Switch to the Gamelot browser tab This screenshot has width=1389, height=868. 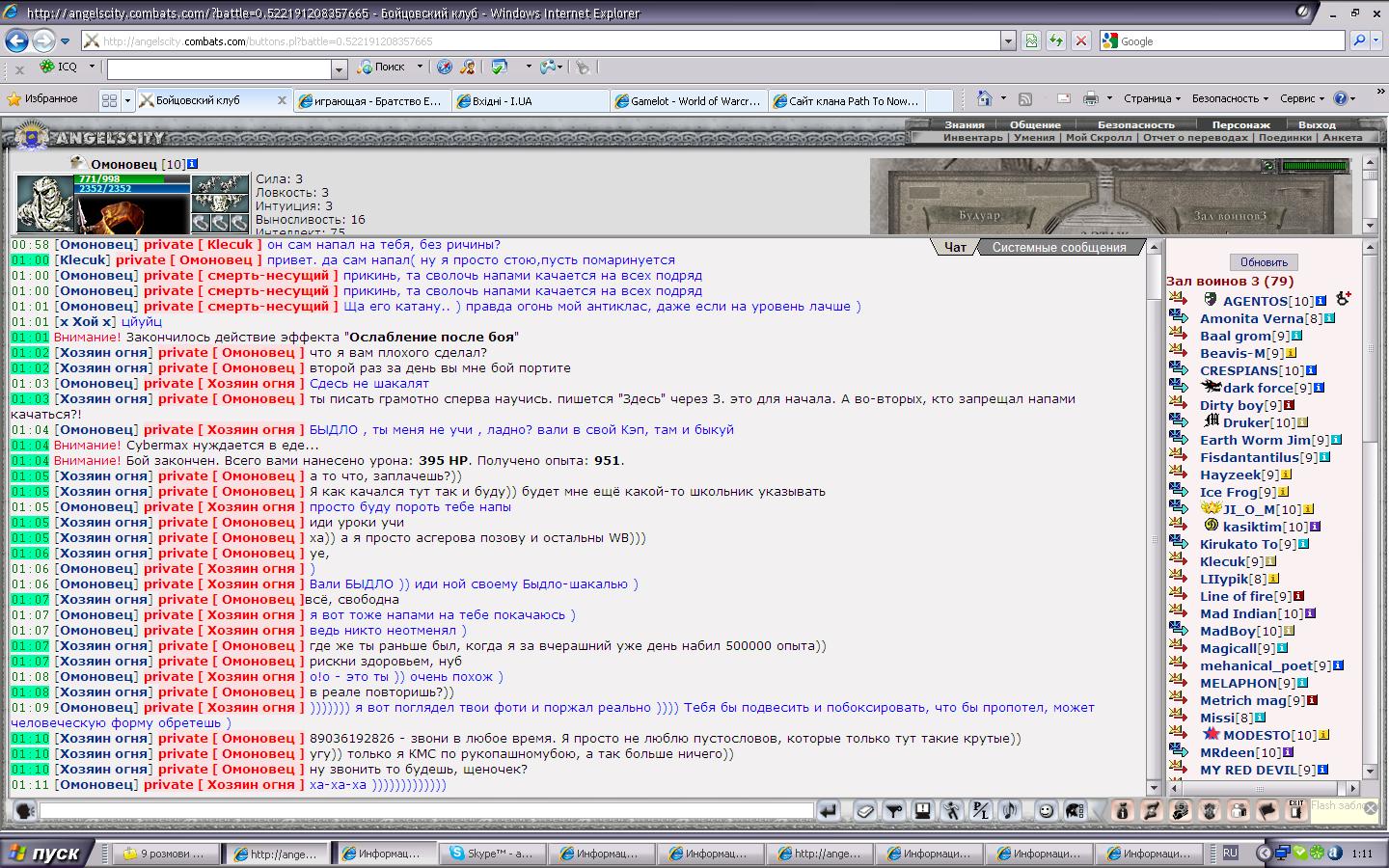pyautogui.click(x=689, y=100)
